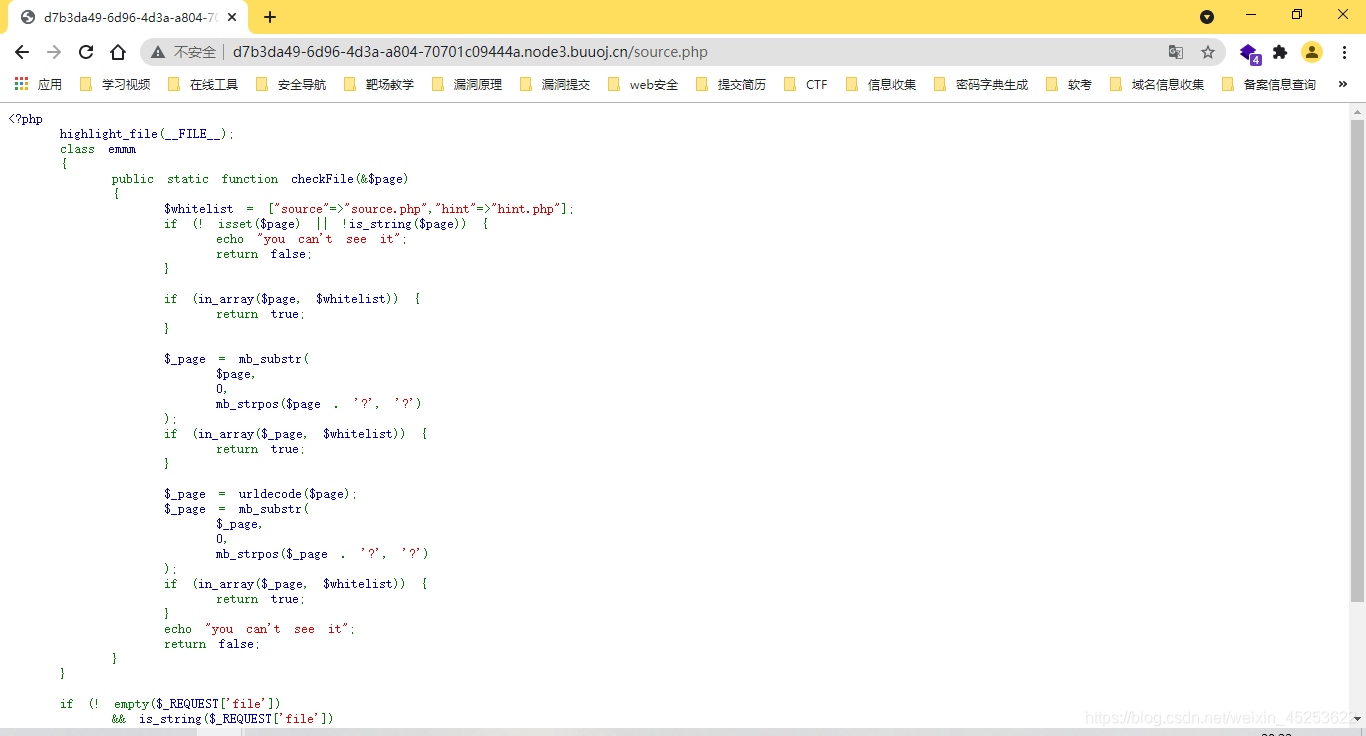Click the '! empty($_REQUEST['file'])' condition
Screen dimensions: 1366x736
pyautogui.click(x=185, y=704)
